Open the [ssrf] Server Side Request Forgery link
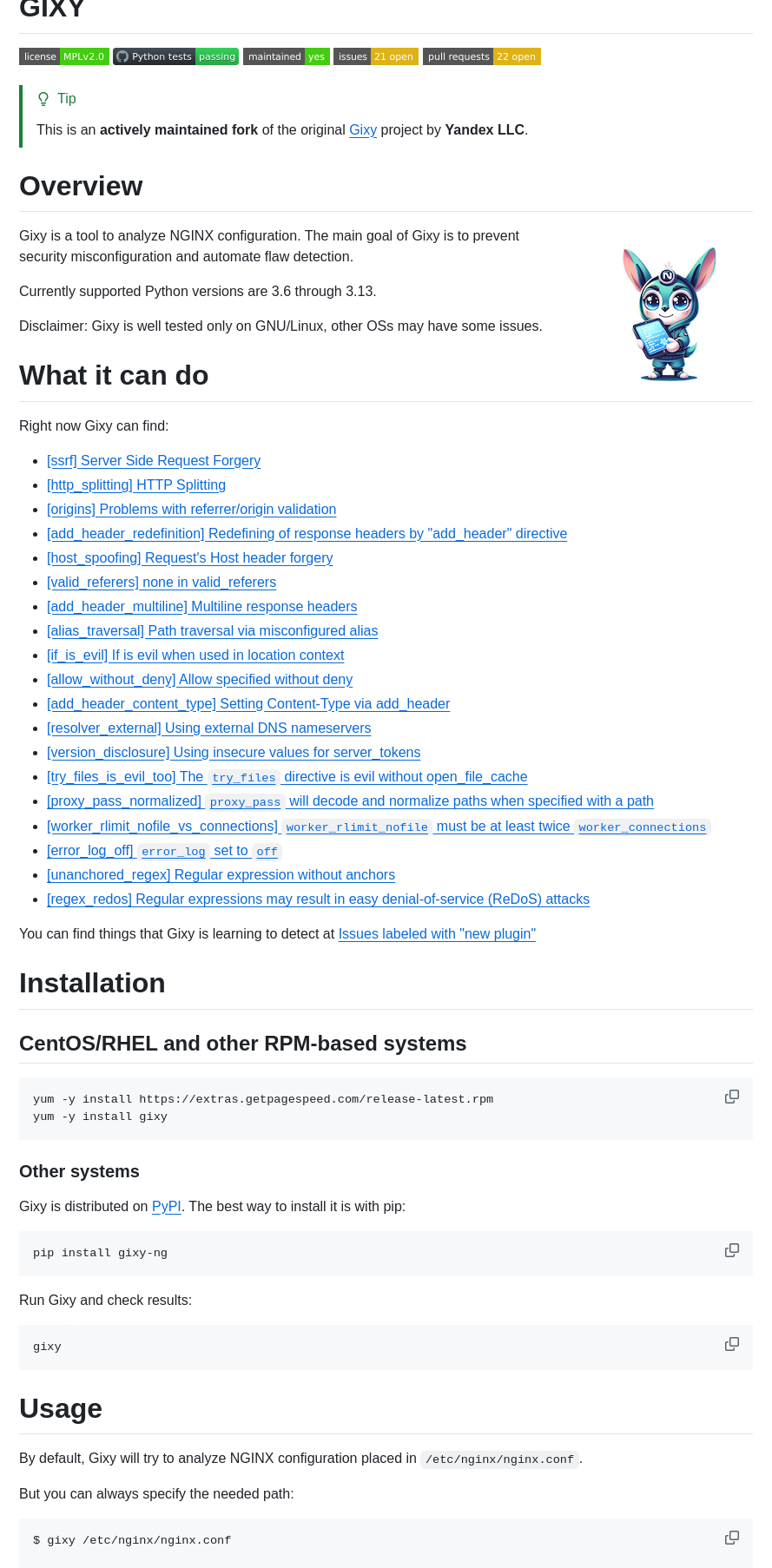The image size is (772, 1568). pos(154,460)
